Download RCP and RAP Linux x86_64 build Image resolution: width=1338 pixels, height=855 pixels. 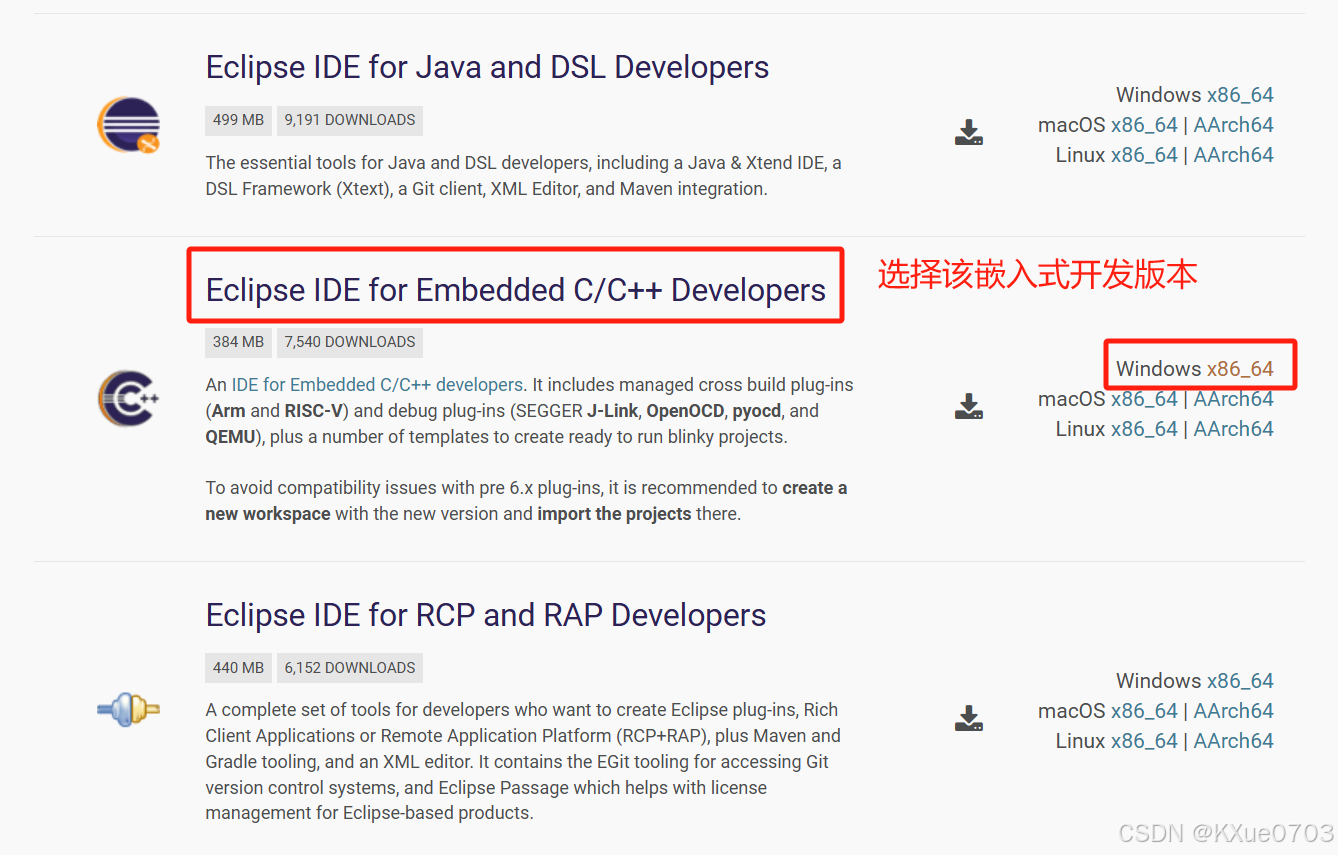point(1144,741)
